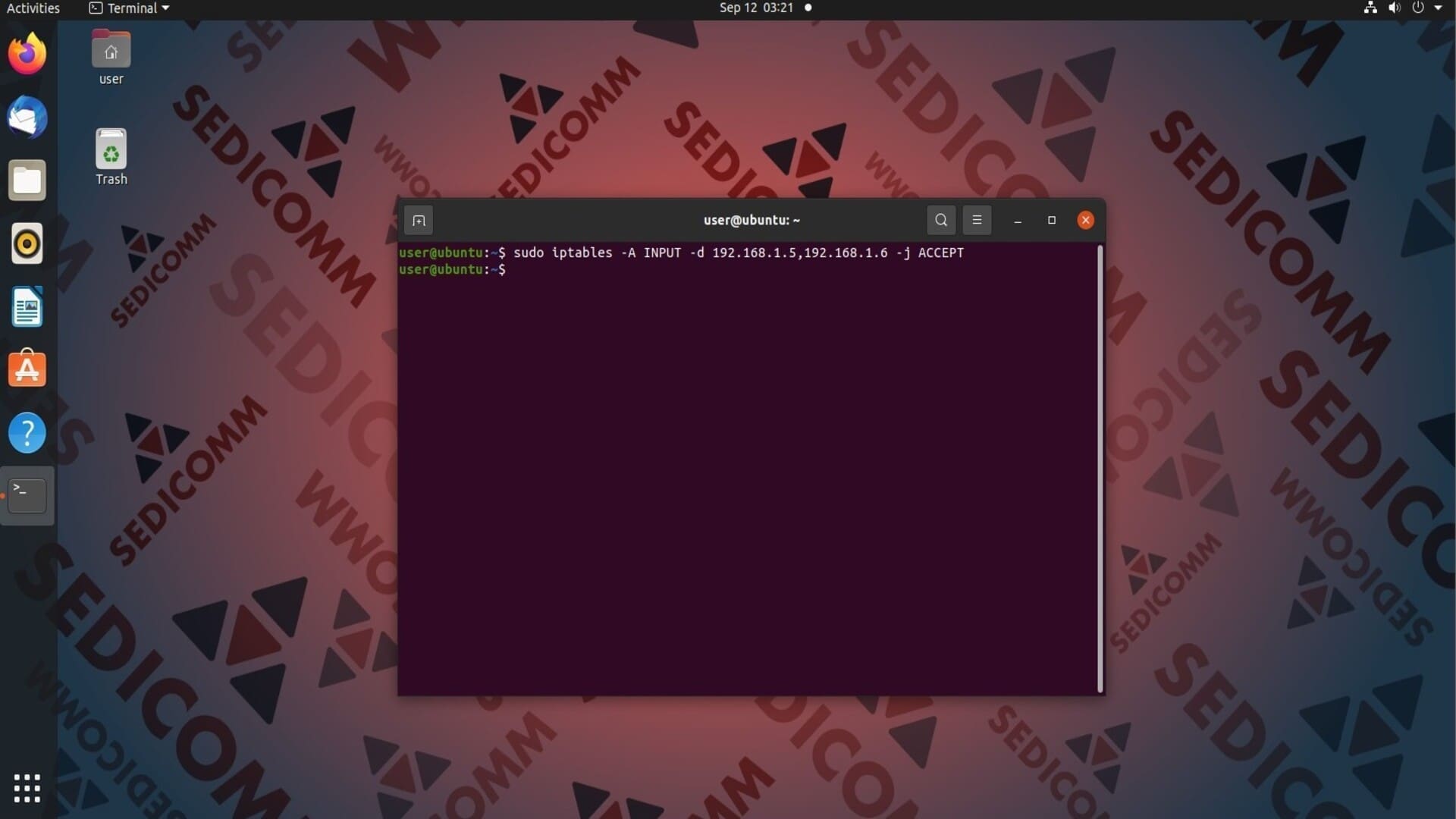This screenshot has height=819, width=1456.
Task: Open the Help application icon
Action: point(27,433)
